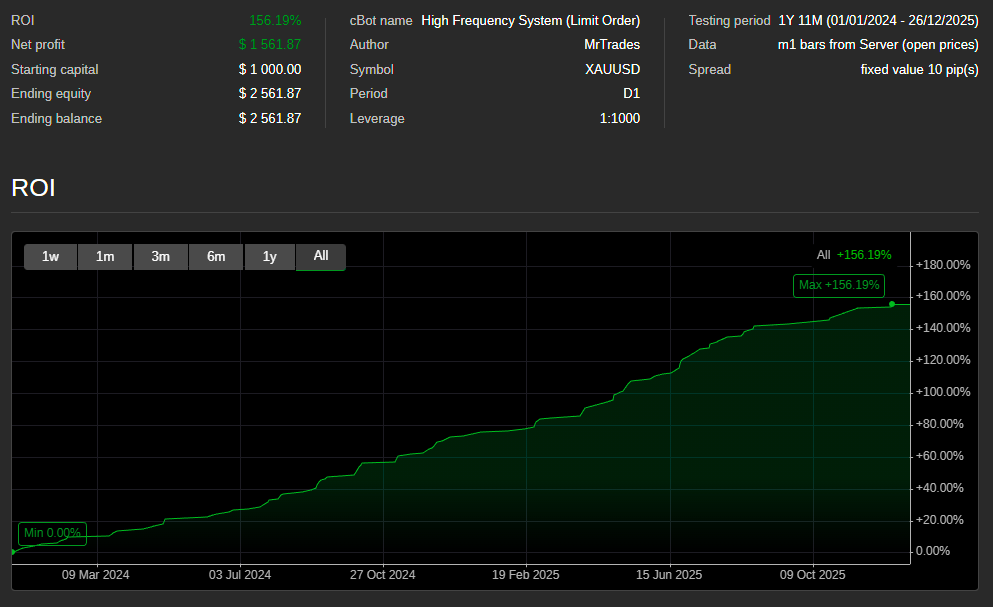Select the 1m time range tab
The width and height of the screenshot is (993, 607).
(x=105, y=257)
